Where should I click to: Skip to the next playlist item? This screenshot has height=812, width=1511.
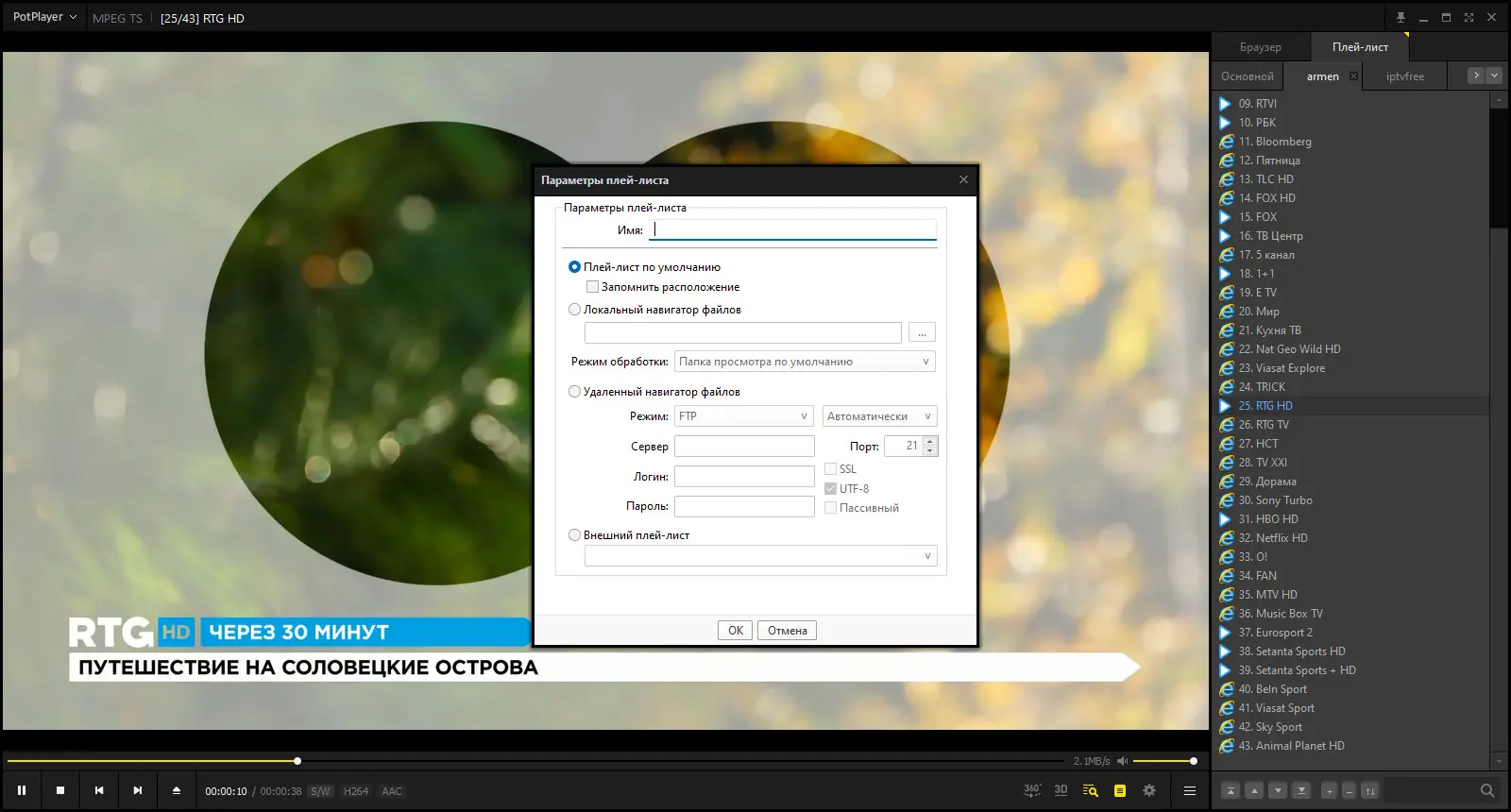click(x=138, y=790)
